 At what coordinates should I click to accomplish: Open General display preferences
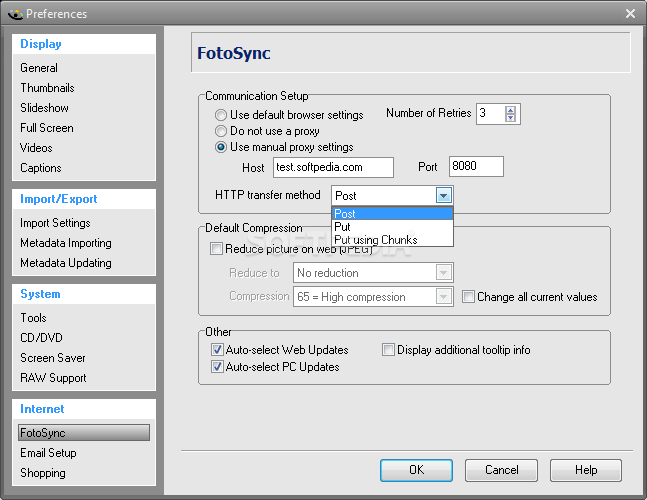[39, 68]
